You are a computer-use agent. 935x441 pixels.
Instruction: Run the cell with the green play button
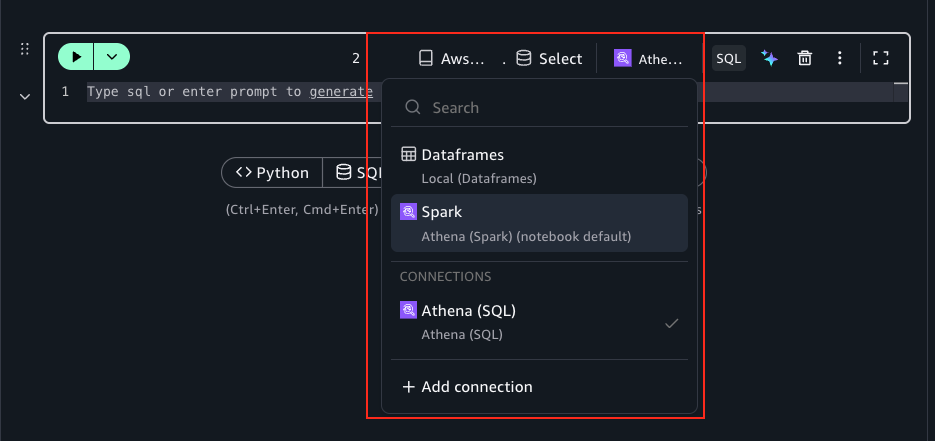pos(76,57)
